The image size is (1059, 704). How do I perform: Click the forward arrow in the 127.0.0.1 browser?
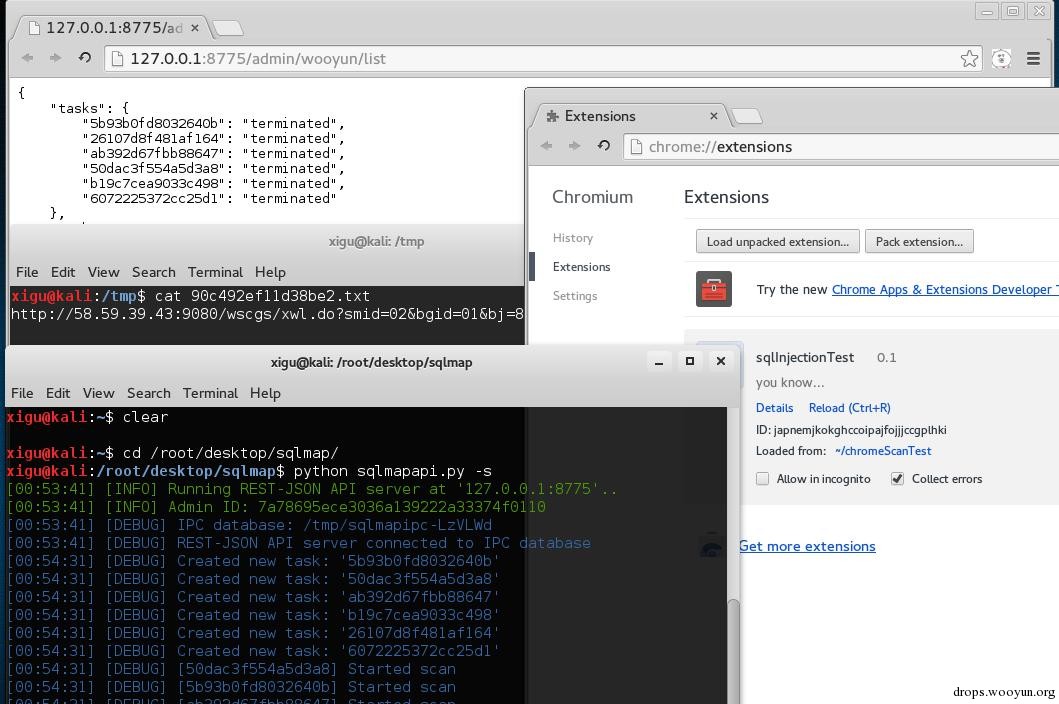pos(55,59)
